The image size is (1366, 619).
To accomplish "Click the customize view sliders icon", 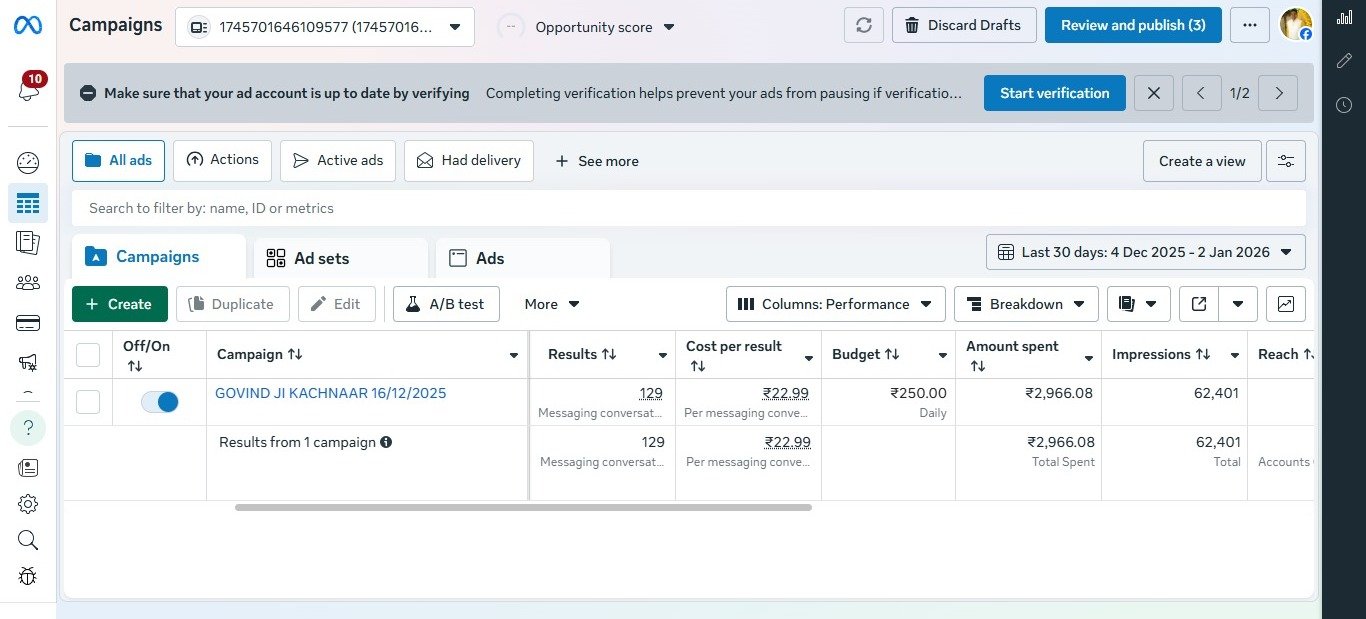I will 1286,161.
